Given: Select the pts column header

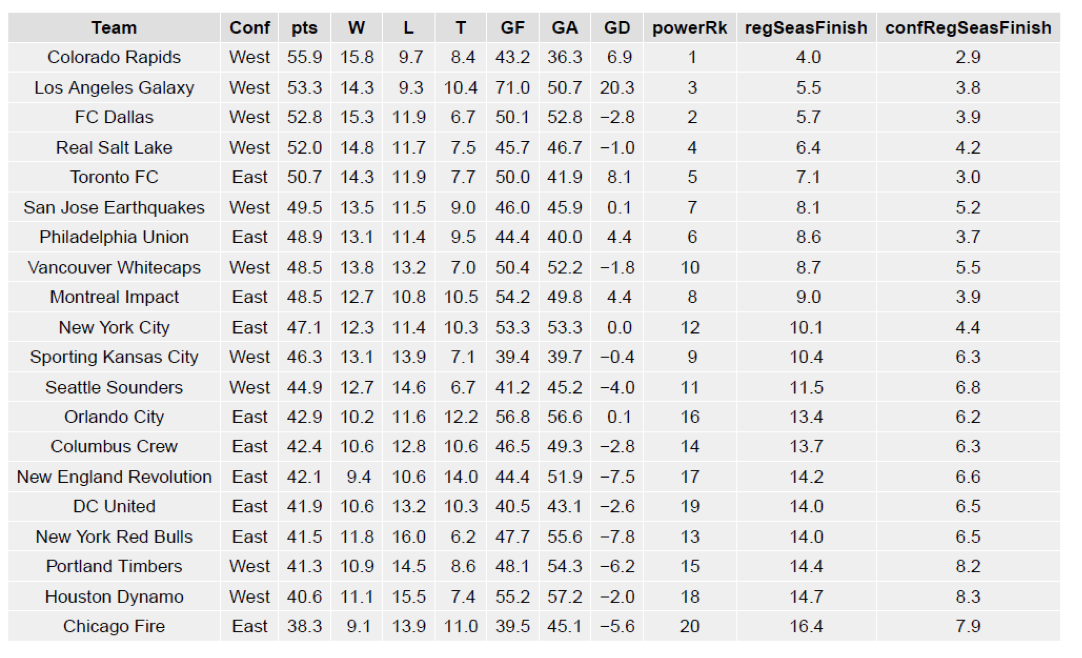Looking at the screenshot, I should point(305,28).
